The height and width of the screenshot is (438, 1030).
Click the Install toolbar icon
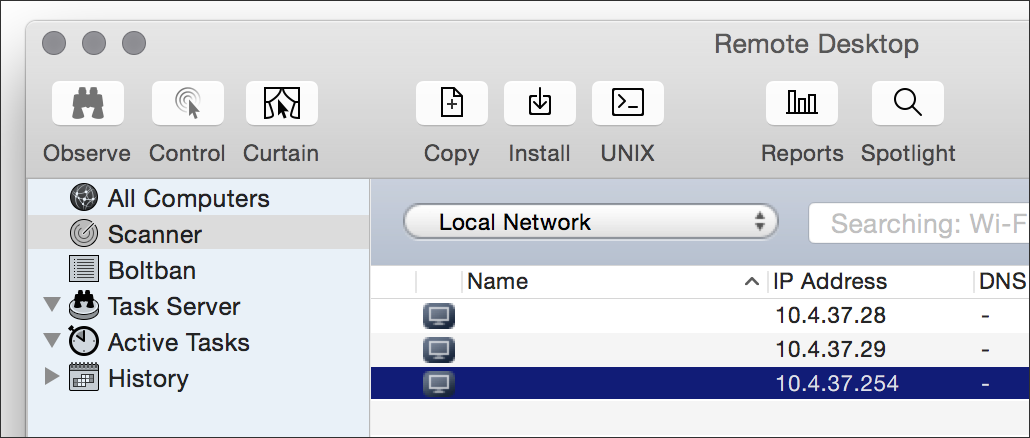click(540, 103)
